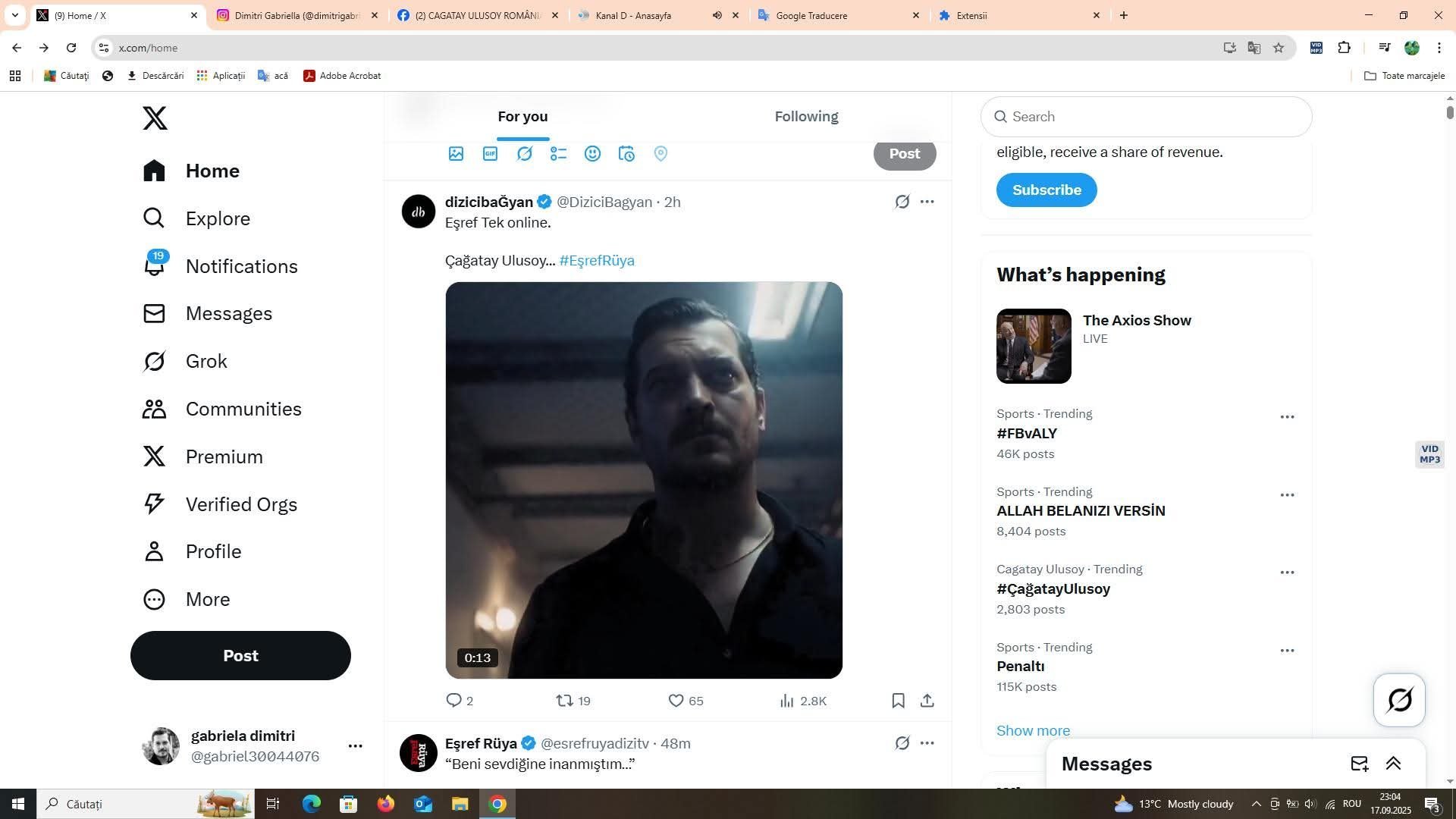
Task: Open the #FBvALY trend
Action: [x=1027, y=434]
